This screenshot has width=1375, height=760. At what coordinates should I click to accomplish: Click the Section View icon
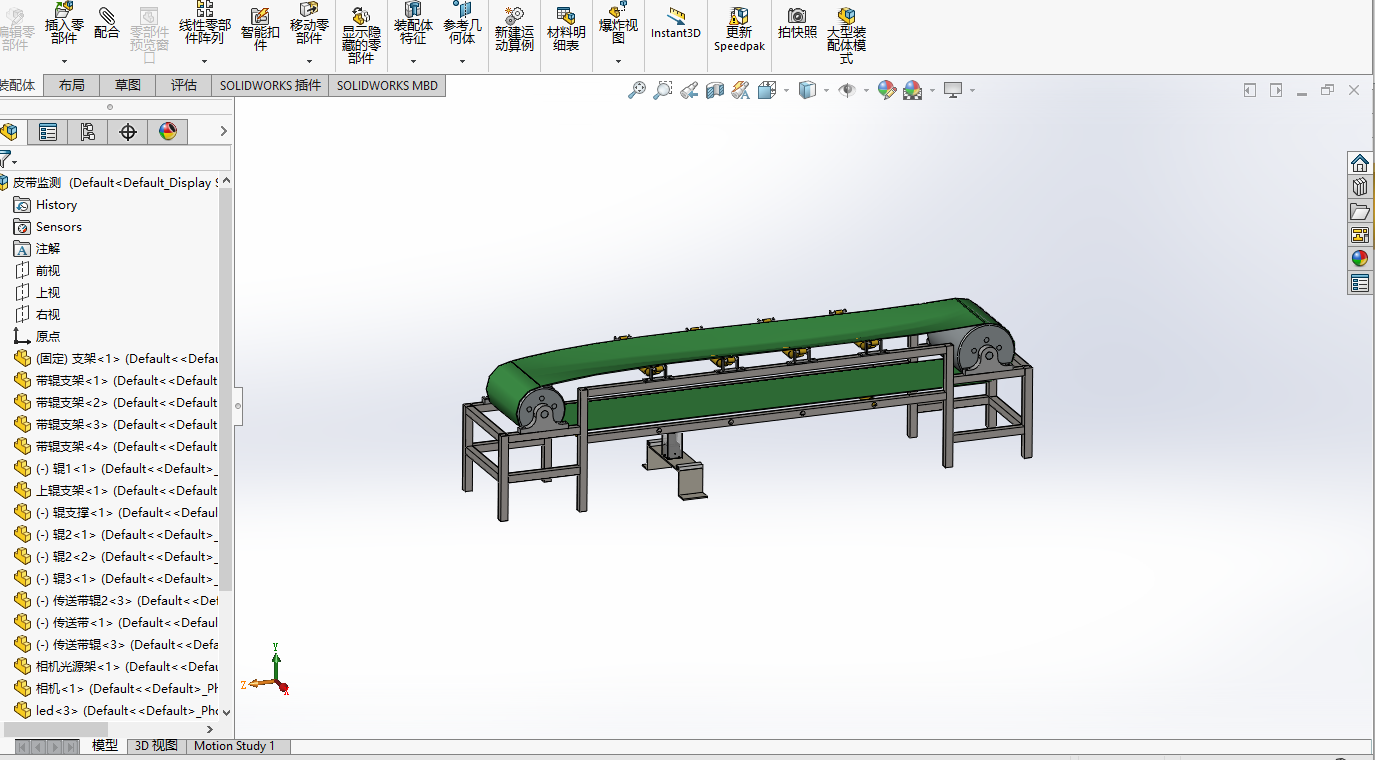coord(715,90)
